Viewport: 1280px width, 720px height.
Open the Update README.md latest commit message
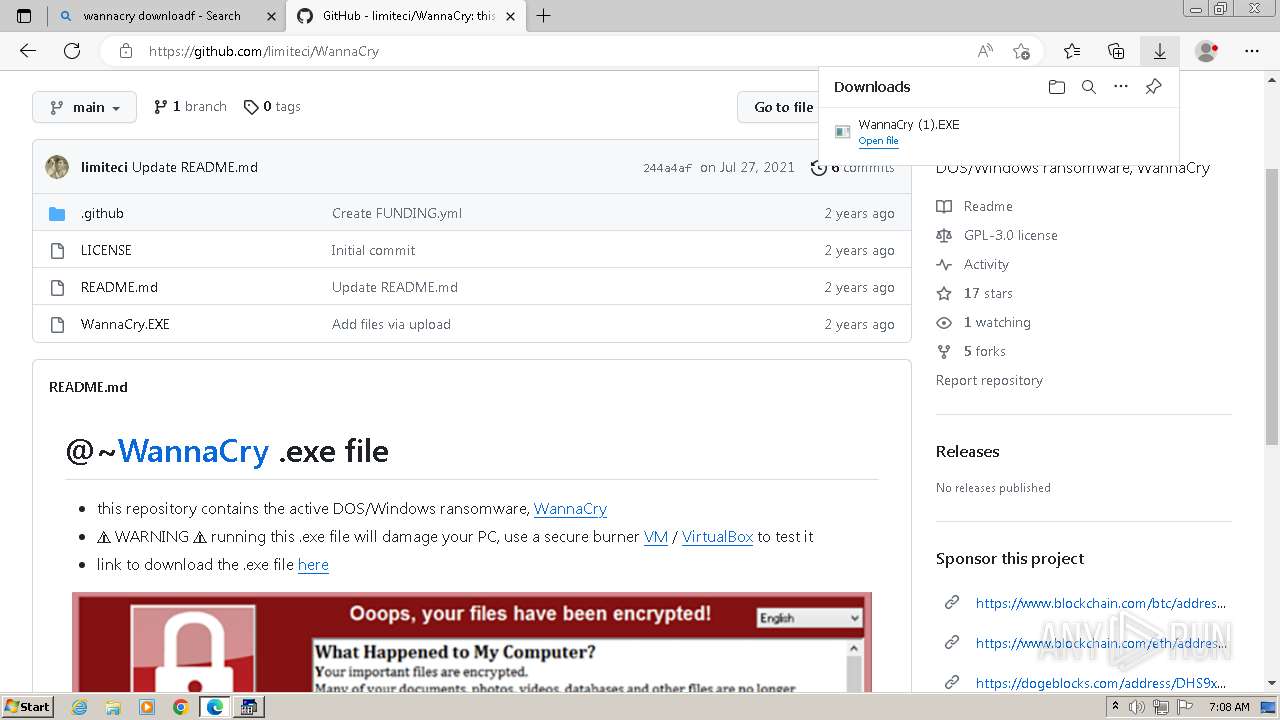(195, 167)
